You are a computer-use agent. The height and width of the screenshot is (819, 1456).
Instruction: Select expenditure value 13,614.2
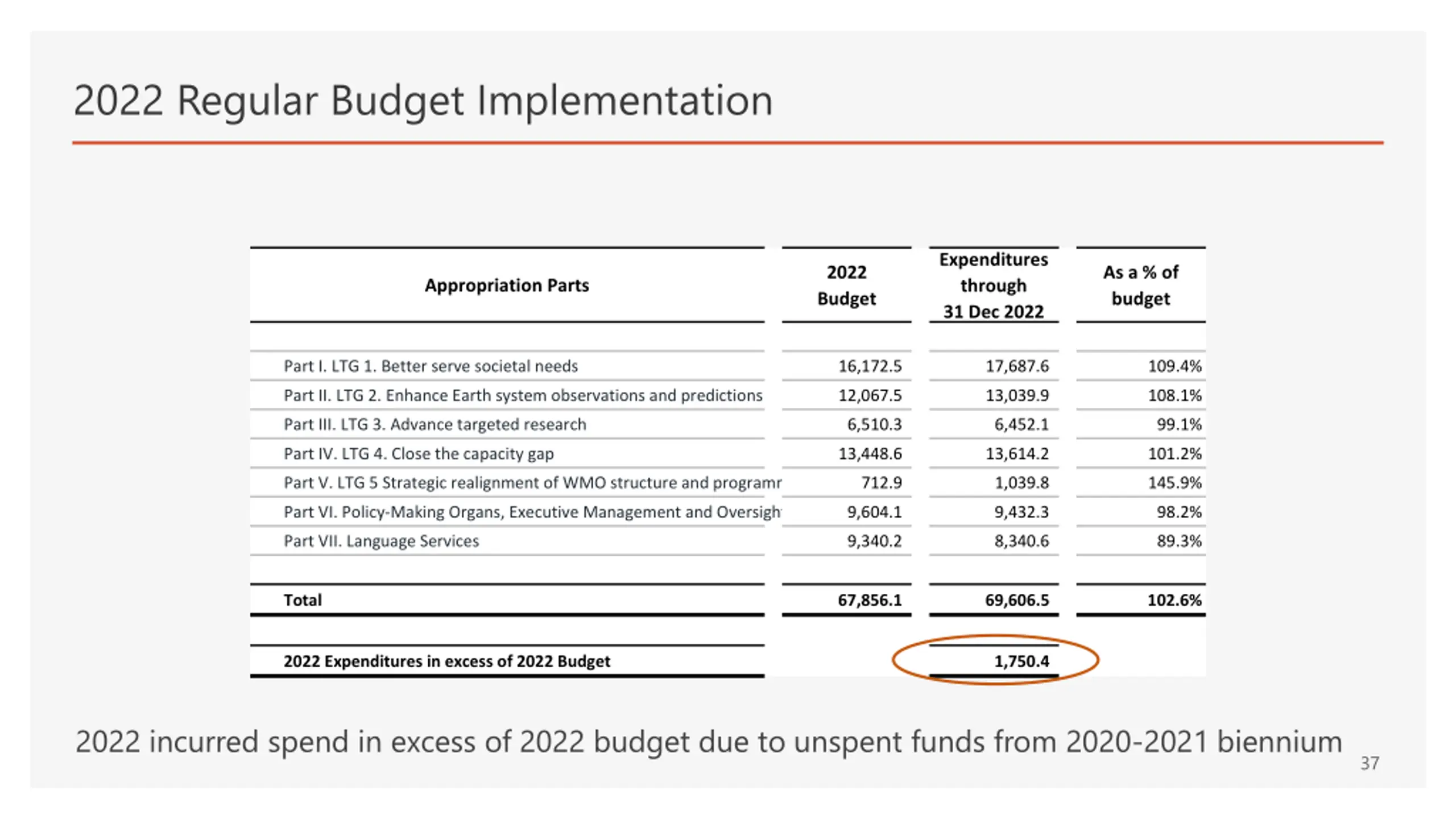pyautogui.click(x=1017, y=453)
